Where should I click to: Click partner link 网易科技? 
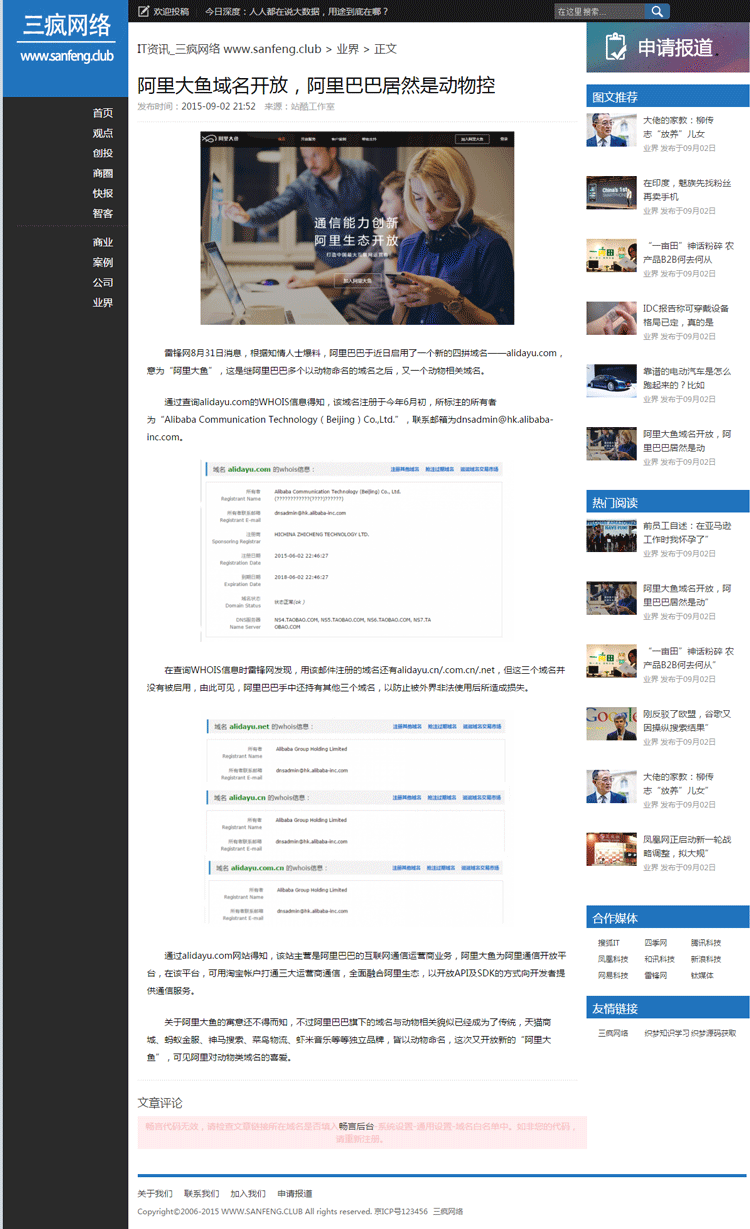click(614, 974)
